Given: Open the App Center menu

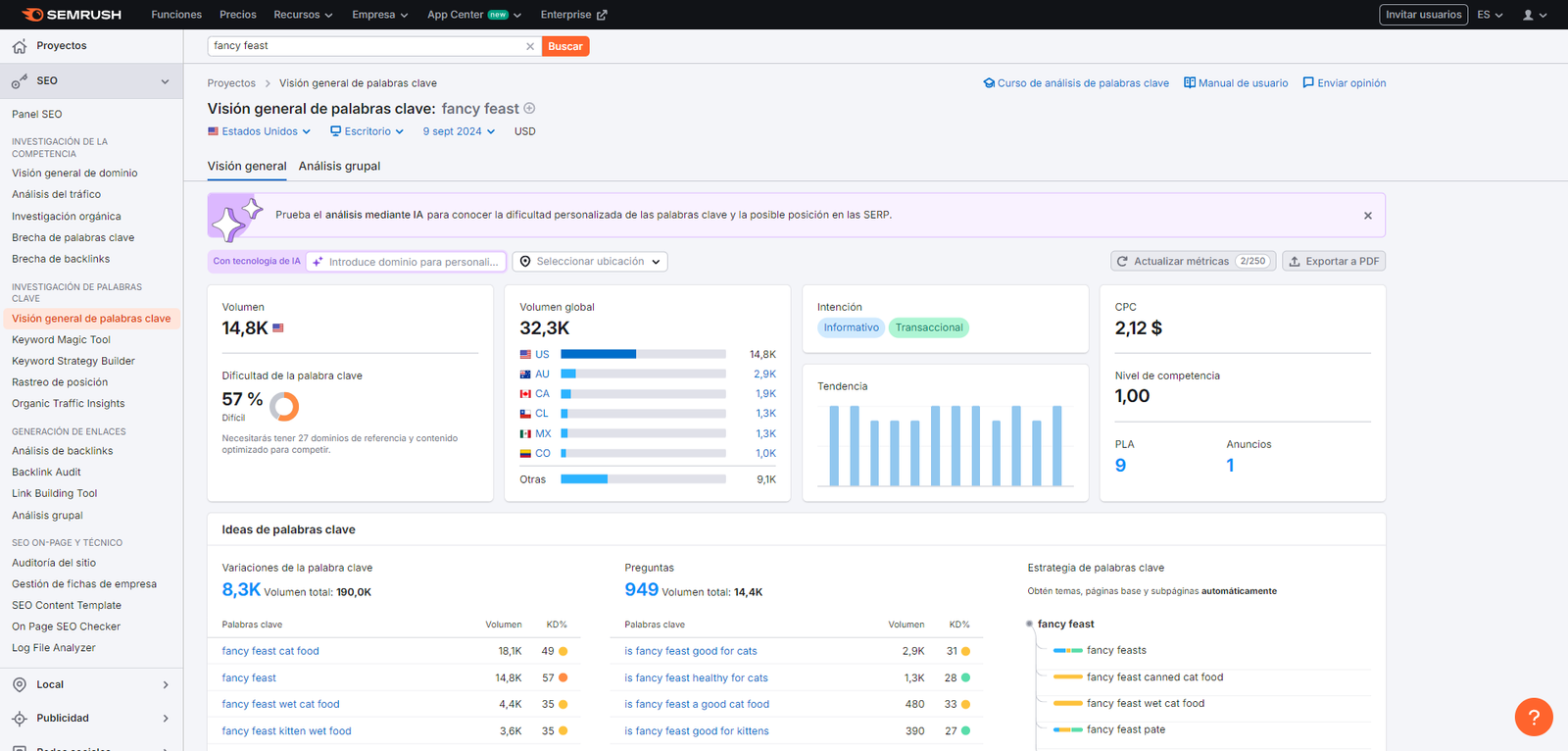Looking at the screenshot, I should (x=474, y=15).
